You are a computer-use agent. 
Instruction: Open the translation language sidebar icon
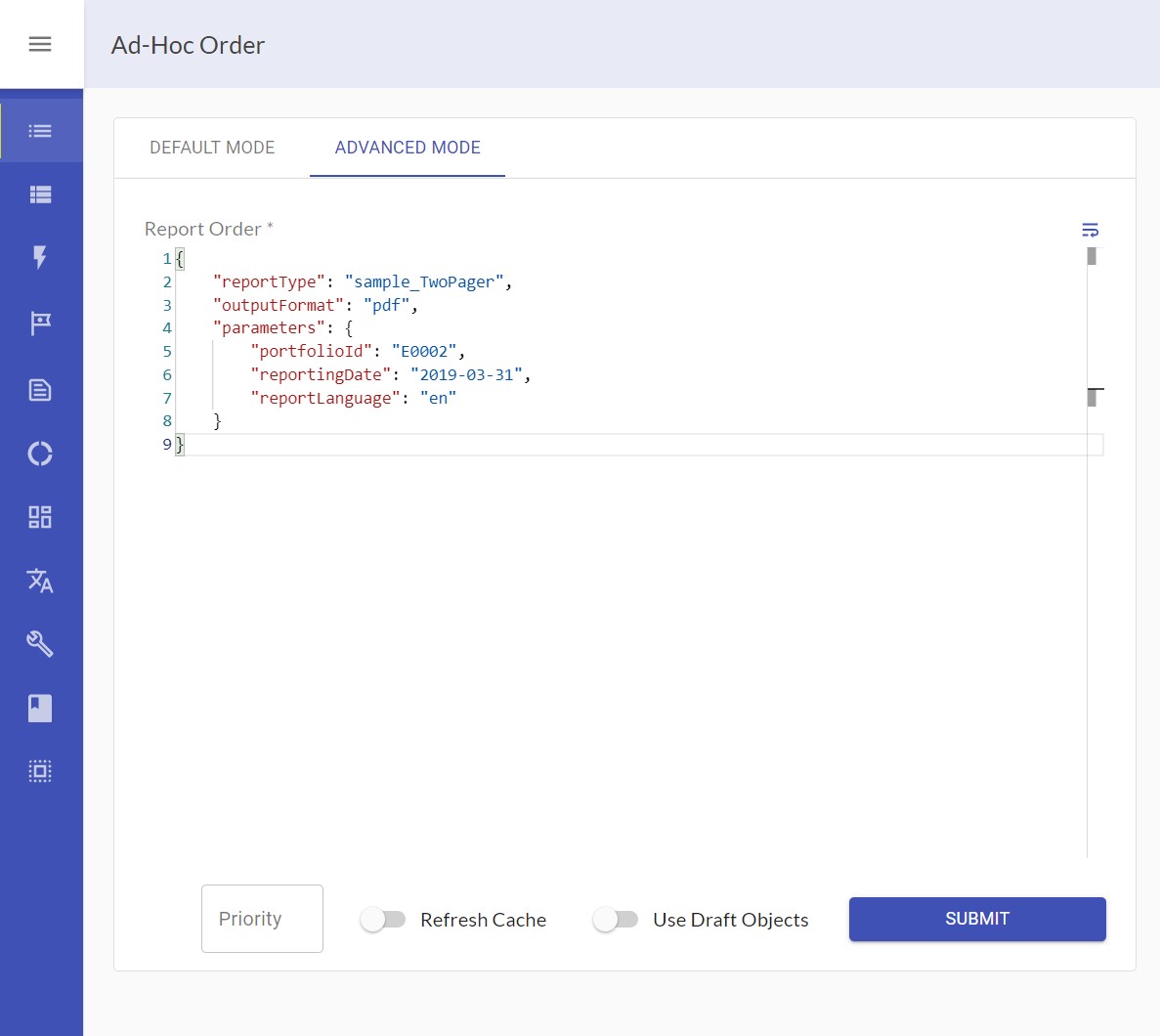click(40, 581)
